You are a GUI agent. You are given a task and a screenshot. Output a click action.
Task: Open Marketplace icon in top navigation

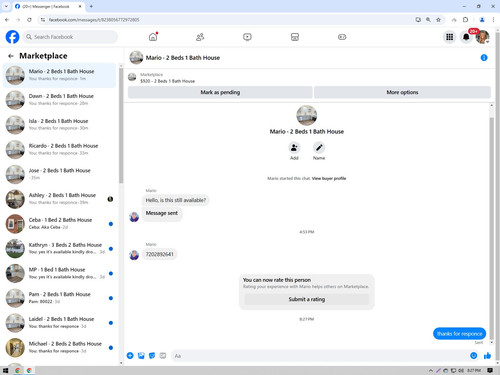295,37
